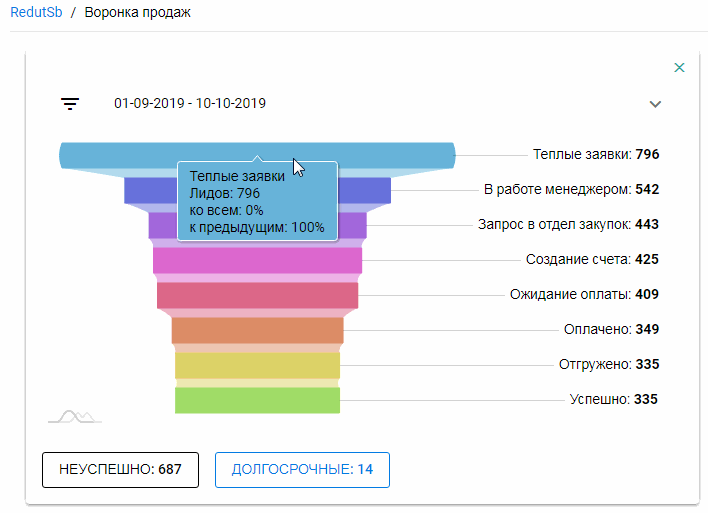
Task: Click the label Запрос в отдел закупок: 443
Action: (568, 224)
